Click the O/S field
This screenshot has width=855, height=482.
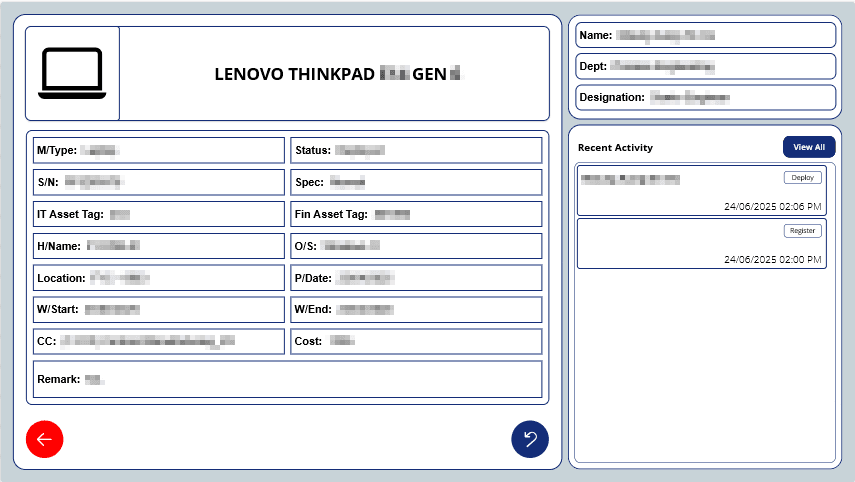tap(416, 246)
